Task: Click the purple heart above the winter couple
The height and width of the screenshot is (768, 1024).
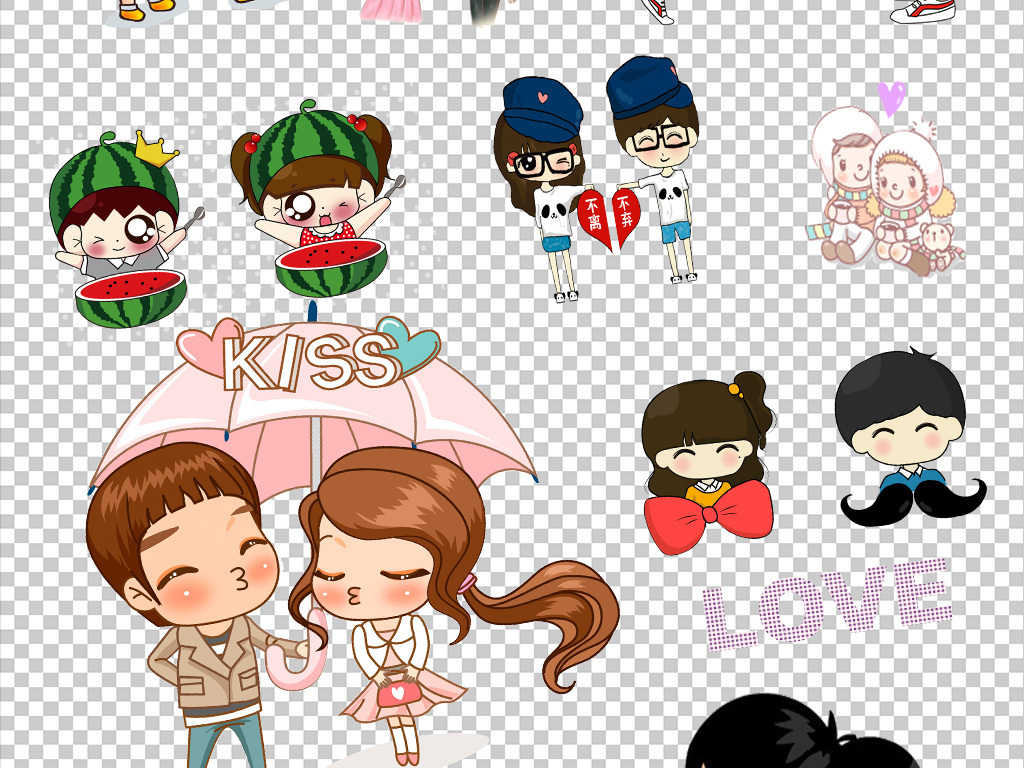Action: click(891, 98)
